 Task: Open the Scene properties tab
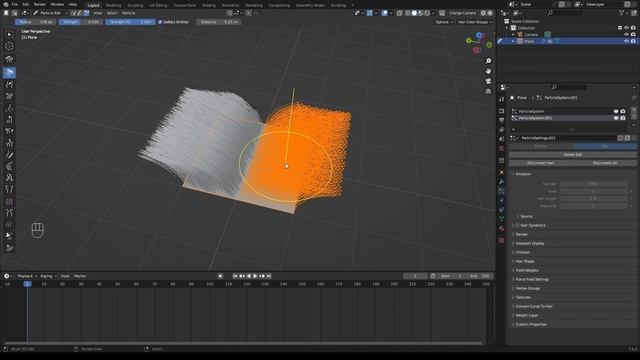502,139
